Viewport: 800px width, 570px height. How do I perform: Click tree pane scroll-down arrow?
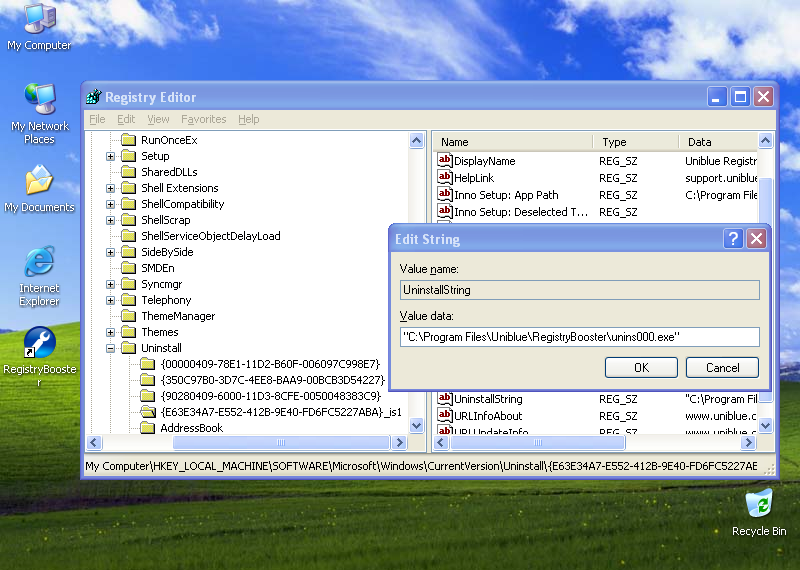click(416, 425)
